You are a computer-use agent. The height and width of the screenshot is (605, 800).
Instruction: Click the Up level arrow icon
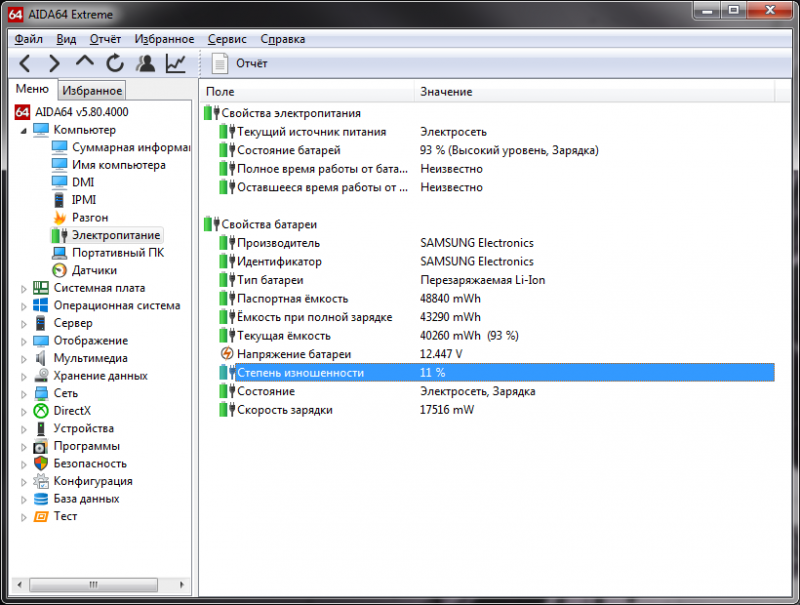pyautogui.click(x=85, y=63)
